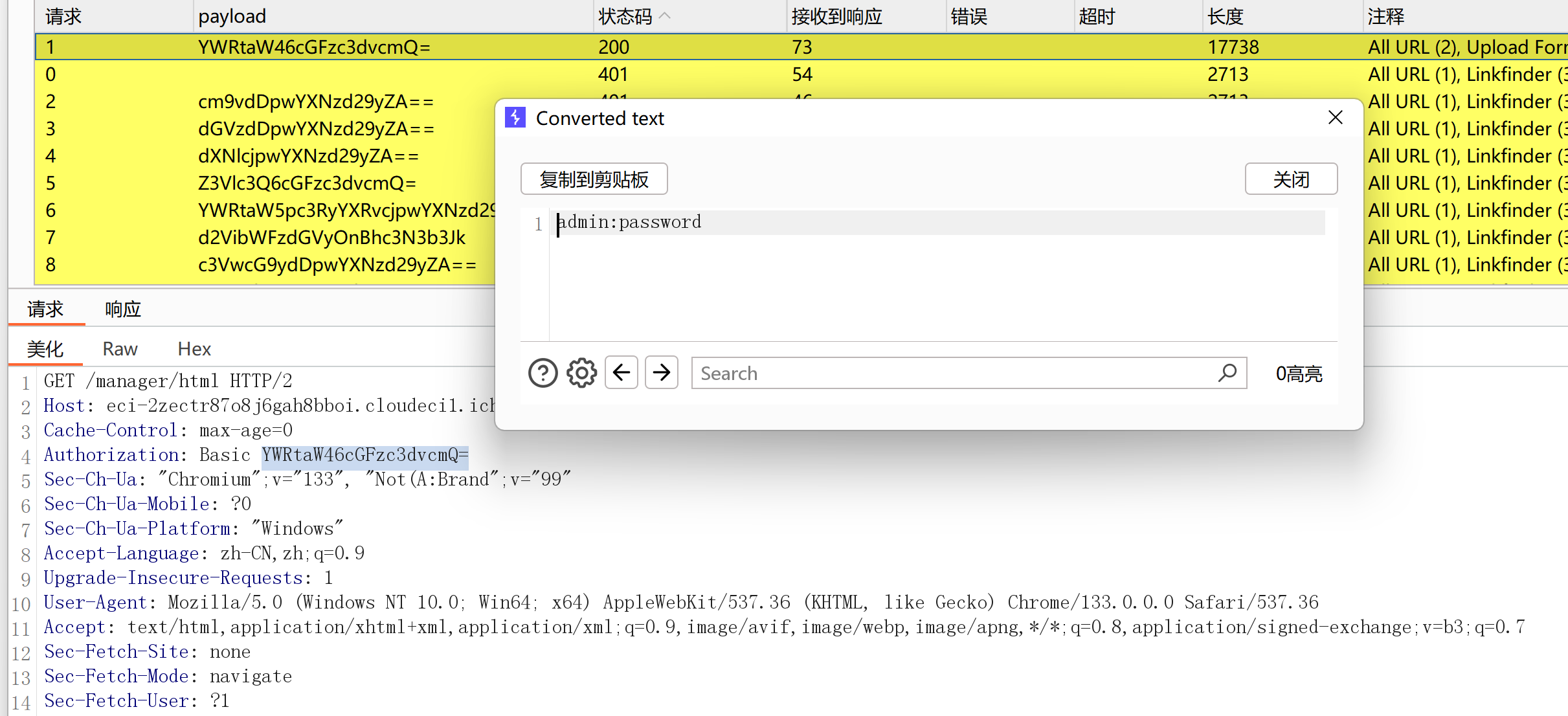The height and width of the screenshot is (716, 1568).
Task: Go to previous search match arrow
Action: [x=622, y=373]
